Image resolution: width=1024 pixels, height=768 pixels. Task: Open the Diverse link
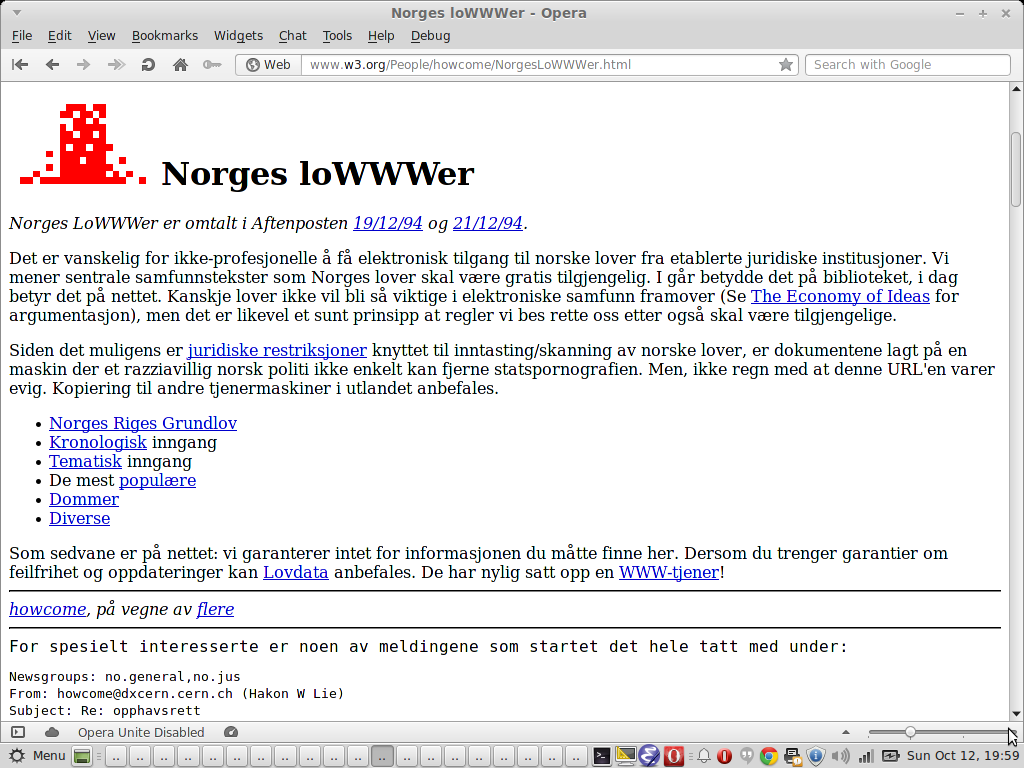[80, 519]
